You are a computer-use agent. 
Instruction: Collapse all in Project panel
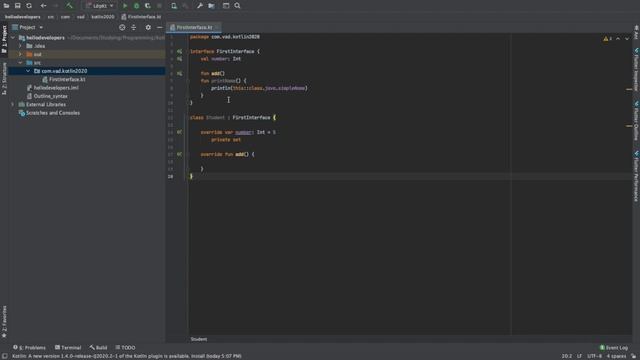click(x=133, y=27)
